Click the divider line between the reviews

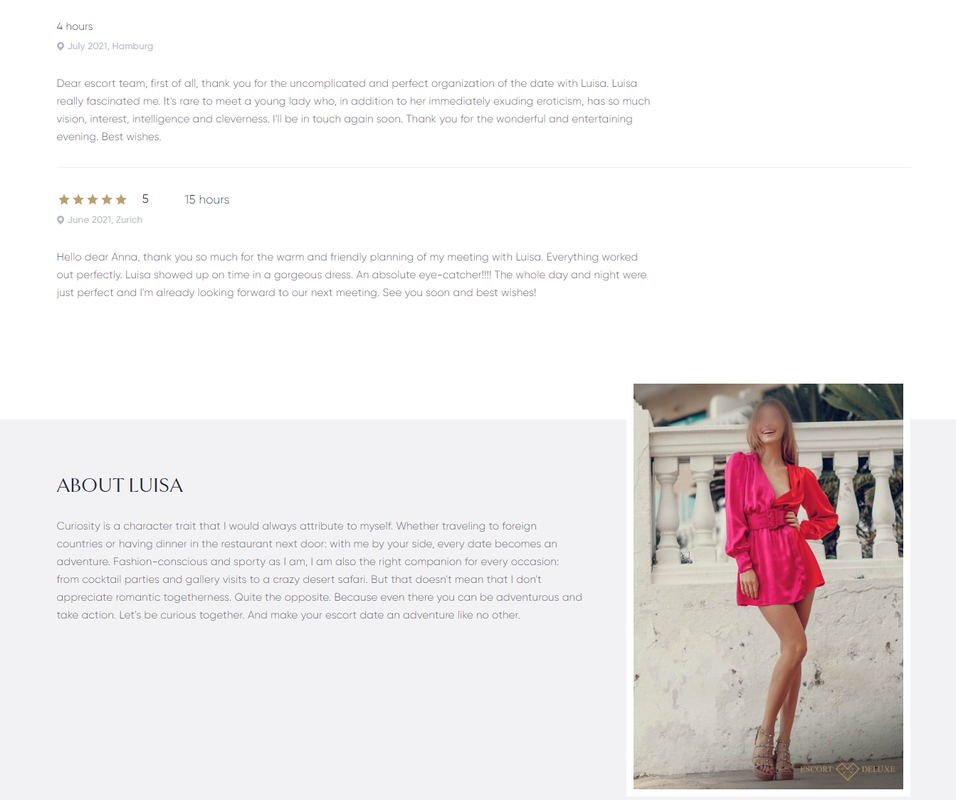coord(483,167)
